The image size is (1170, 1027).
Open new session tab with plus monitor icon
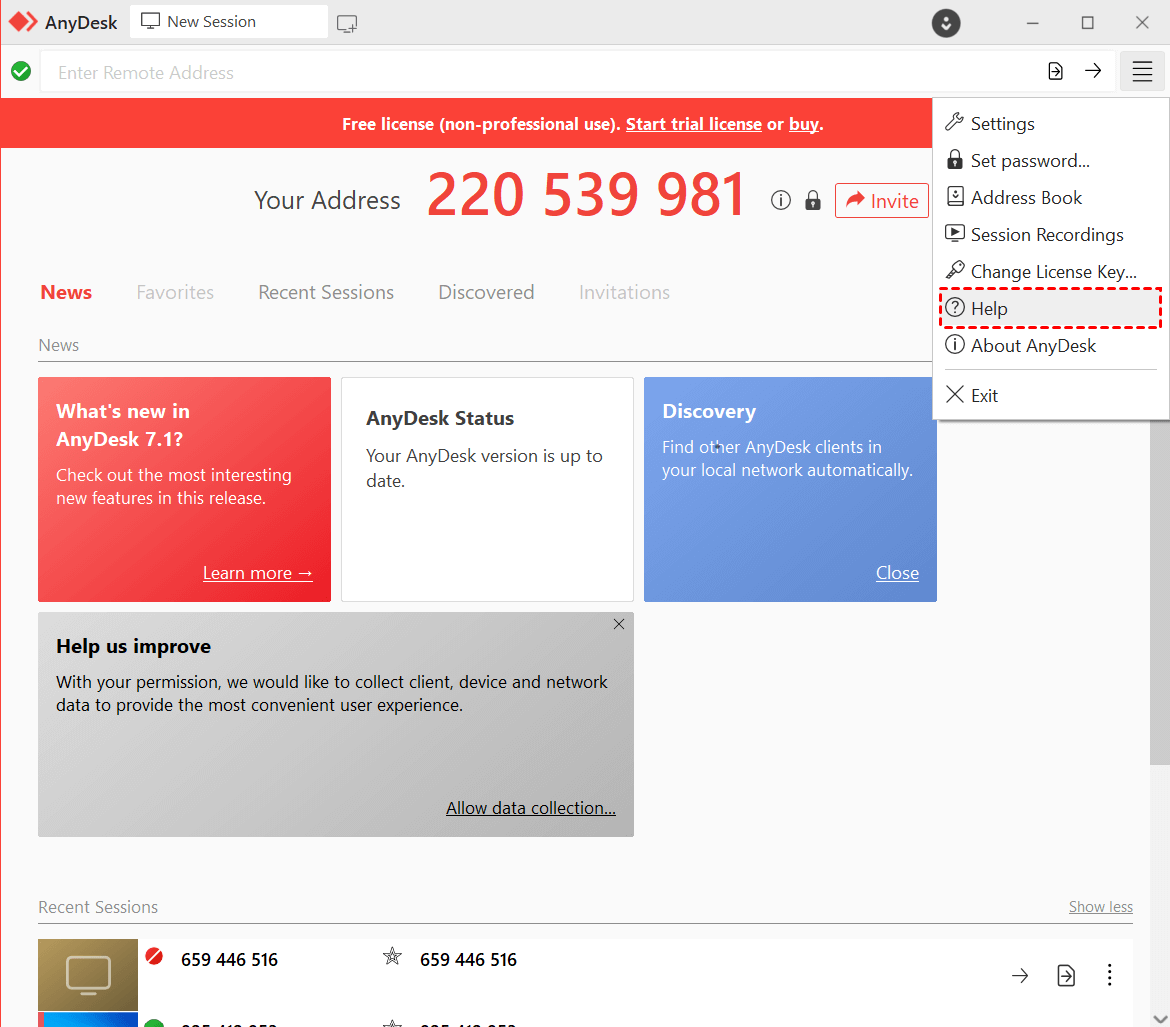(347, 23)
